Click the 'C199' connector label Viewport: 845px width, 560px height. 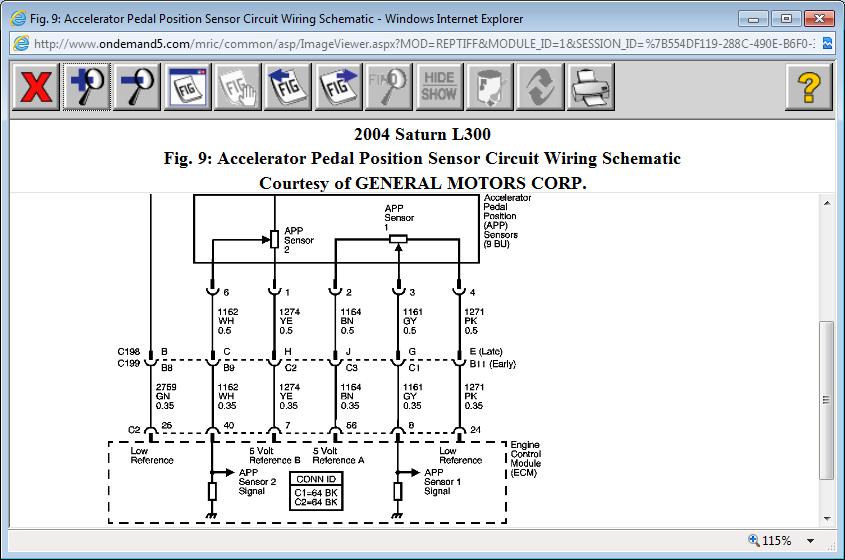(128, 363)
